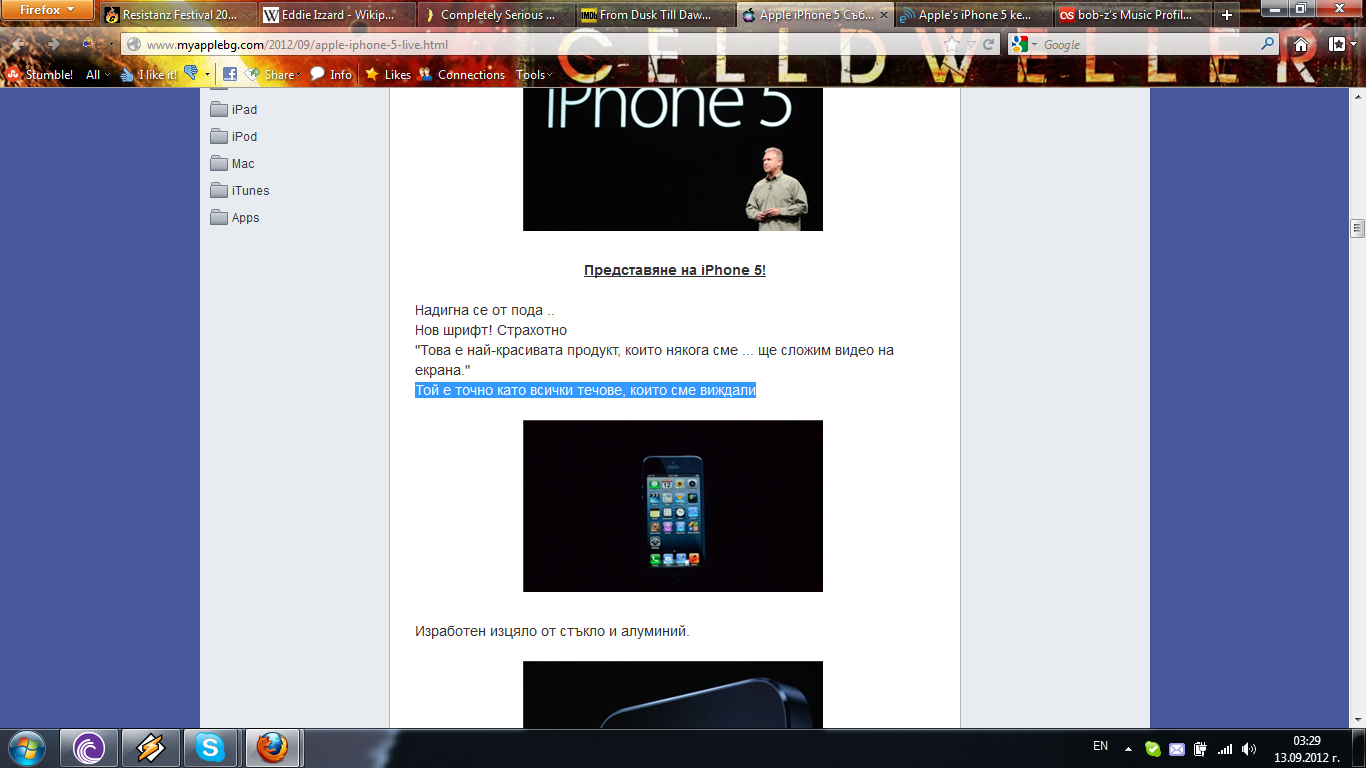Image resolution: width=1366 pixels, height=768 pixels.
Task: Switch to Apple's iPhone 5 keynote tab
Action: pyautogui.click(x=975, y=15)
